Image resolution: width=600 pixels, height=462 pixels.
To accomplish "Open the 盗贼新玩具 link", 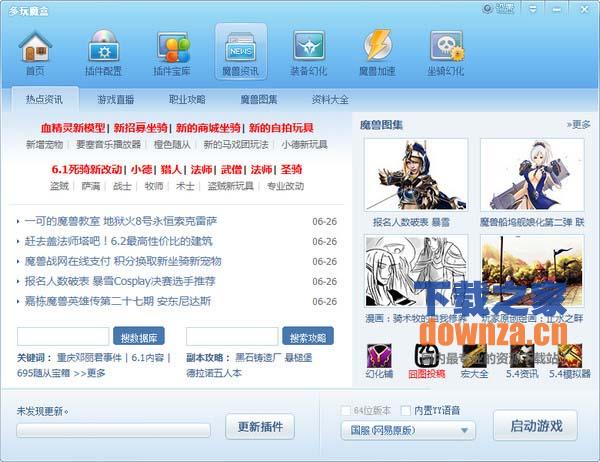I will [231, 186].
